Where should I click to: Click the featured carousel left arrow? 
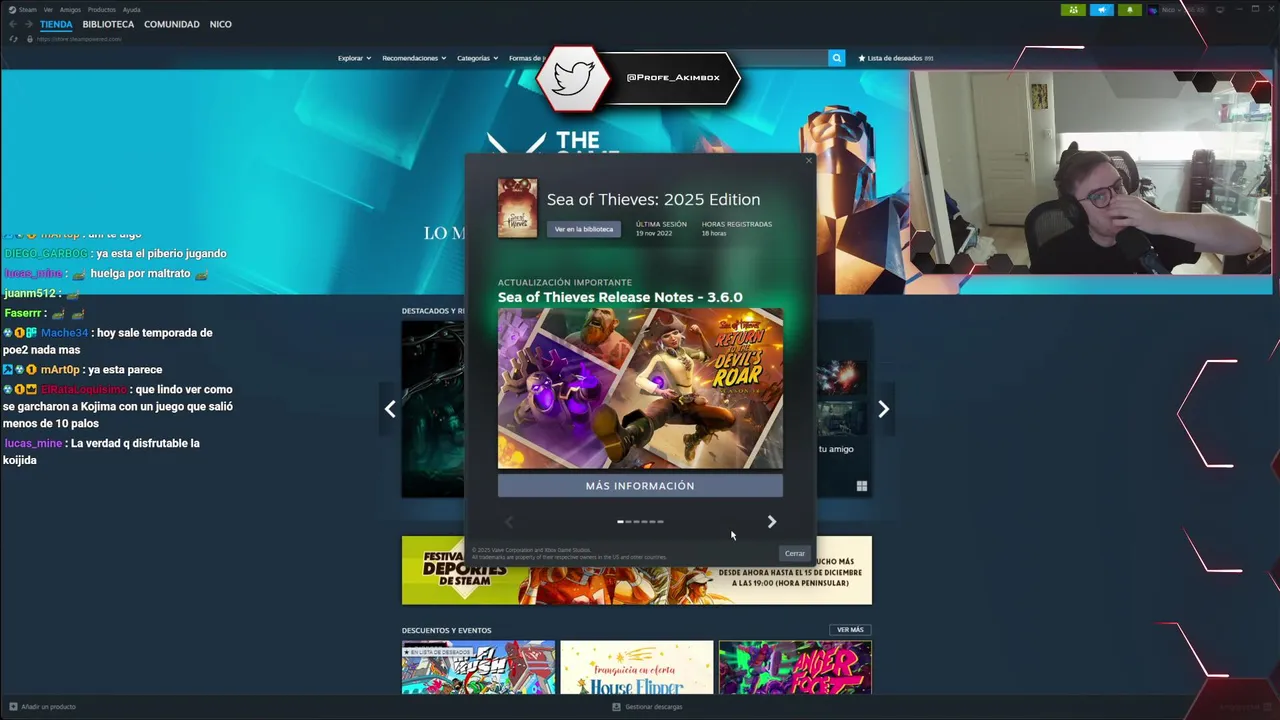(x=390, y=409)
